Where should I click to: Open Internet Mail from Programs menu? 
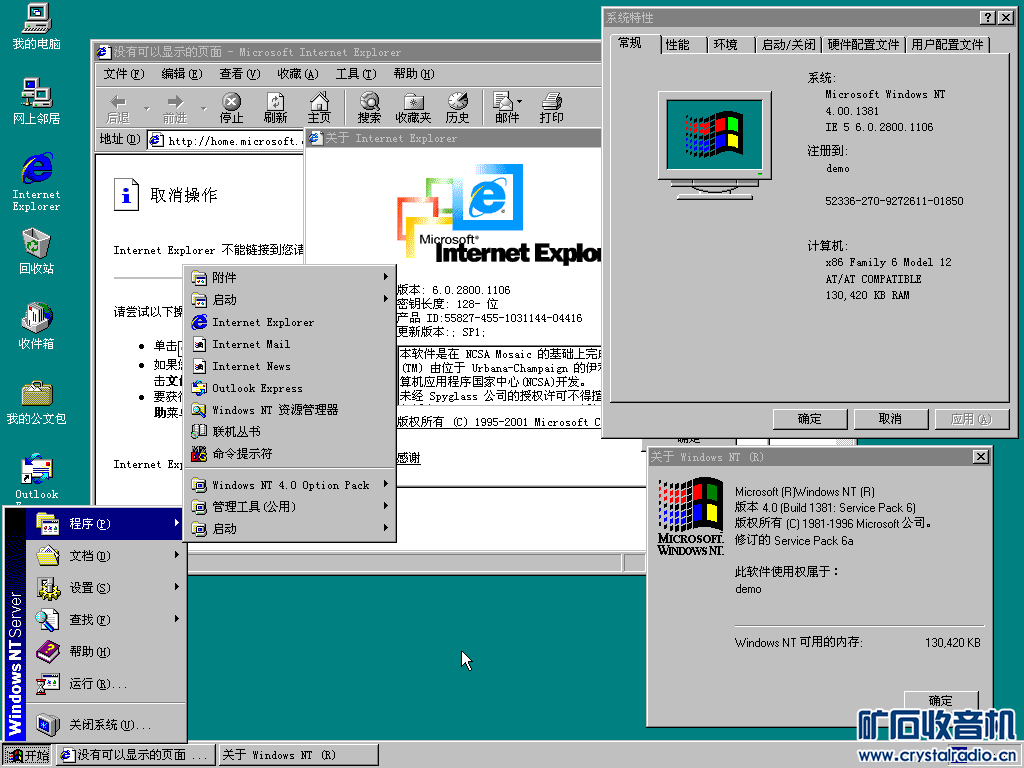click(291, 344)
